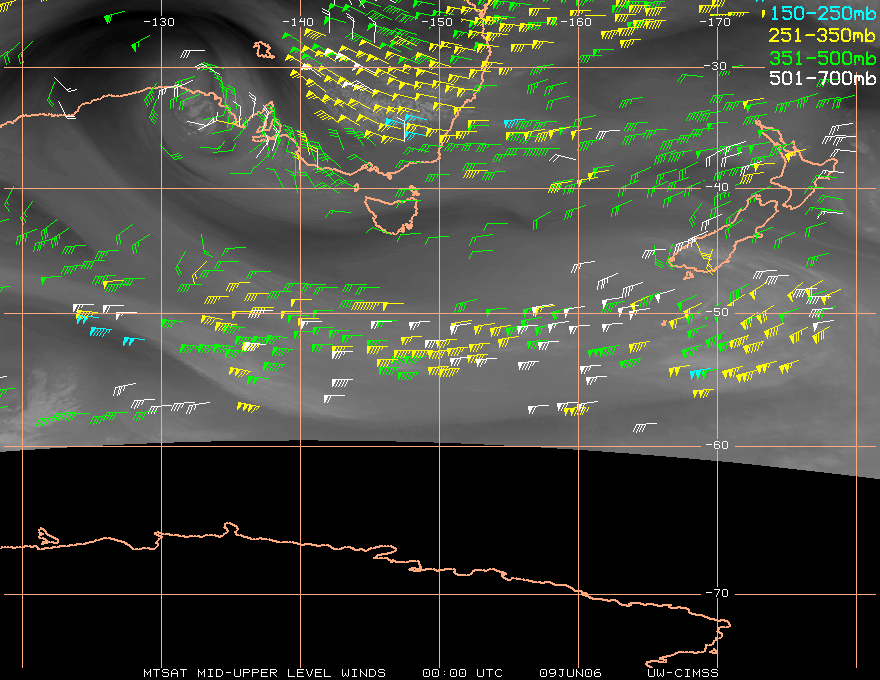This screenshot has width=880, height=680.
Task: Select the 00:00 UTC timestamp
Action: [x=462, y=673]
